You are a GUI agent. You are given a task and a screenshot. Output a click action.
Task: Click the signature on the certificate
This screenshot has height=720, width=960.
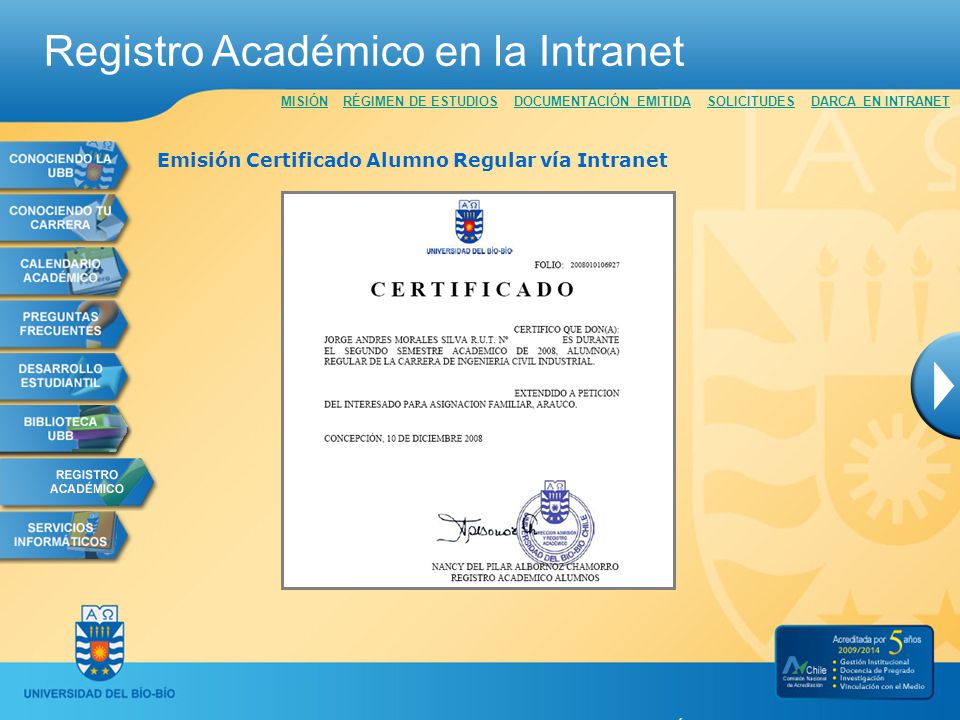click(487, 528)
